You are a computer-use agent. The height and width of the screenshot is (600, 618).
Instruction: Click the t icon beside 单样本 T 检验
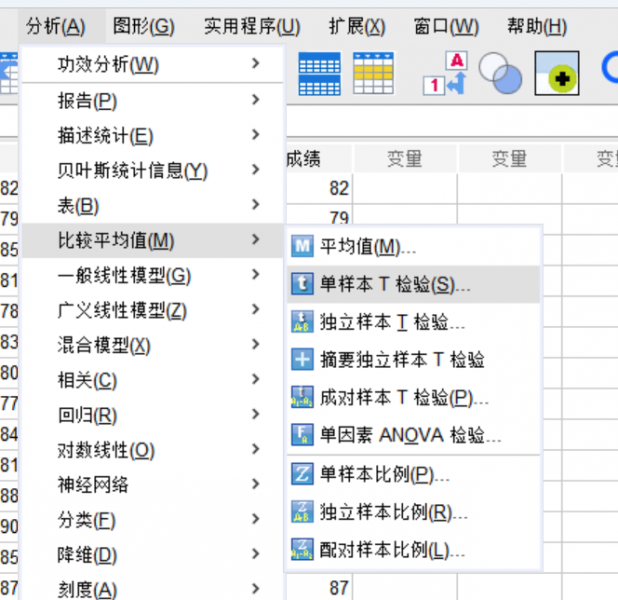[302, 284]
